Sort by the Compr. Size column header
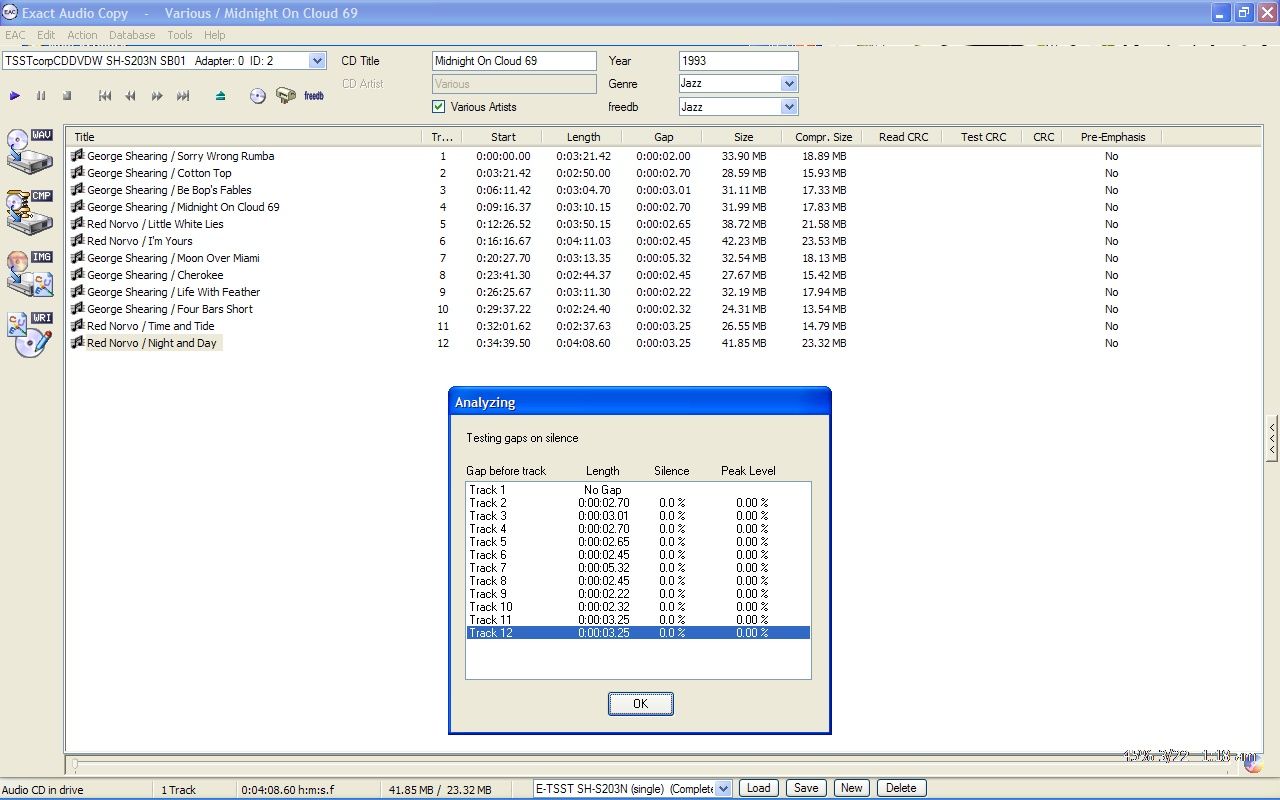The image size is (1280, 800). pos(823,137)
